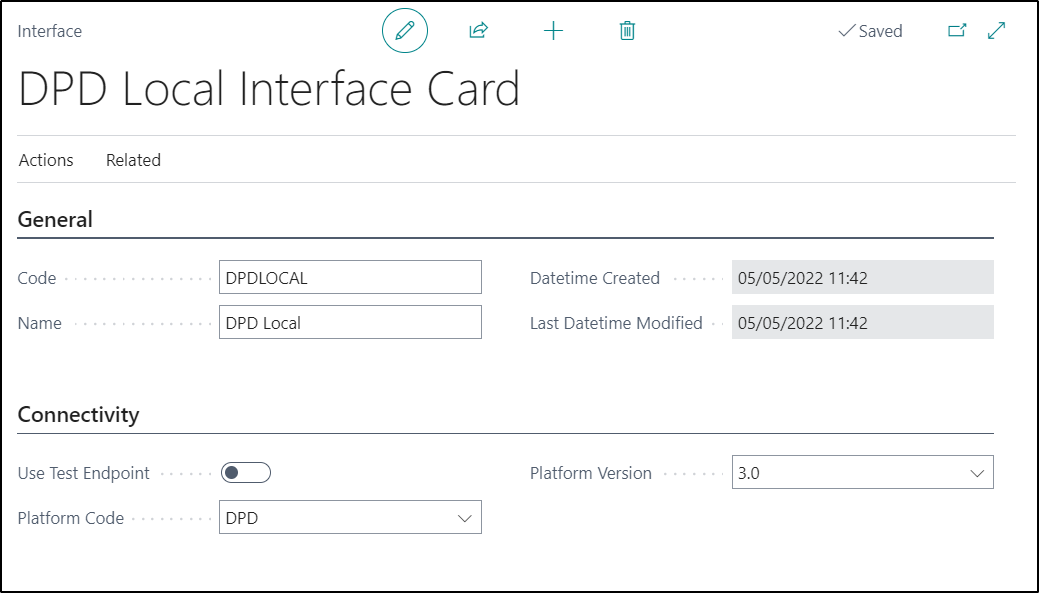Click the Platform Version field label
1039x593 pixels.
click(x=591, y=473)
